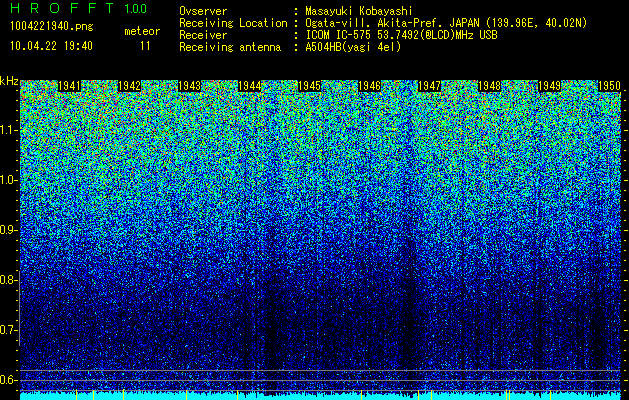The image size is (629, 400).
Task: Select the 1943 time marker
Action: tap(189, 86)
